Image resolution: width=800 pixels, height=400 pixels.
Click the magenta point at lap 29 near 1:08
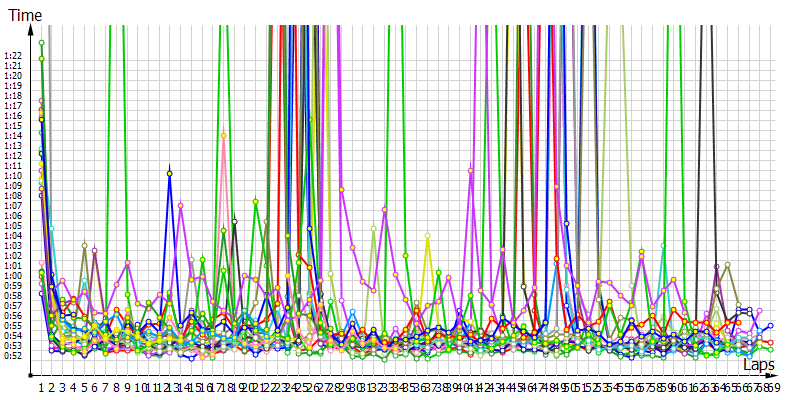pos(341,188)
